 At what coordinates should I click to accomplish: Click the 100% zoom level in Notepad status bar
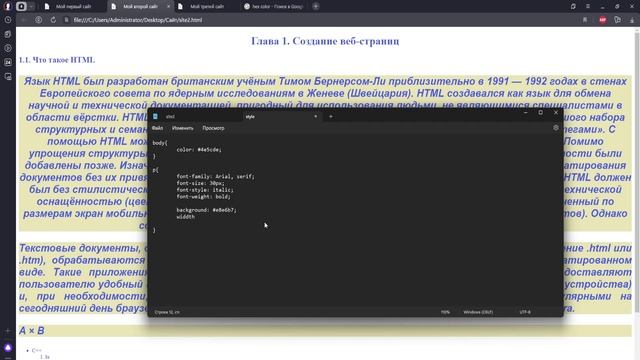445,312
